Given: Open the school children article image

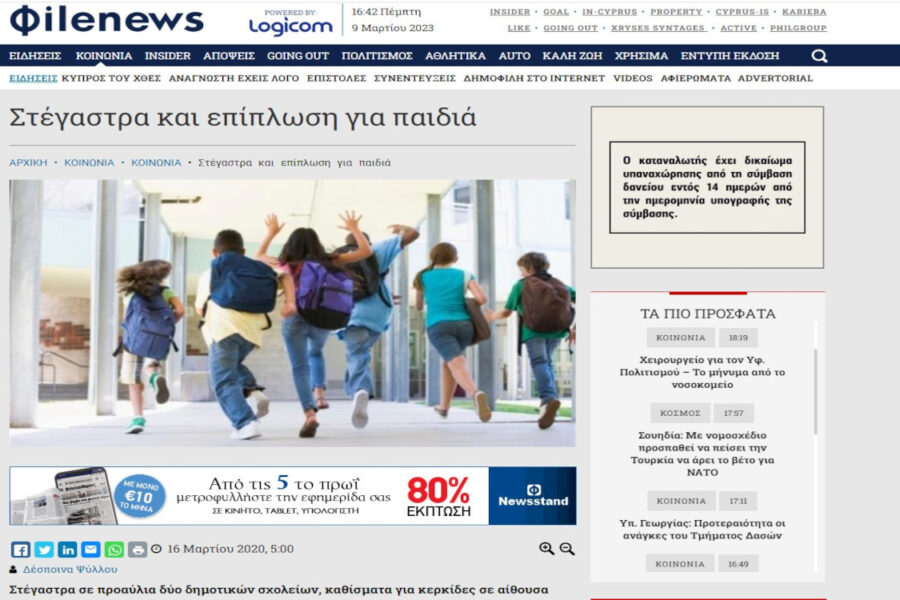Looking at the screenshot, I should 293,312.
